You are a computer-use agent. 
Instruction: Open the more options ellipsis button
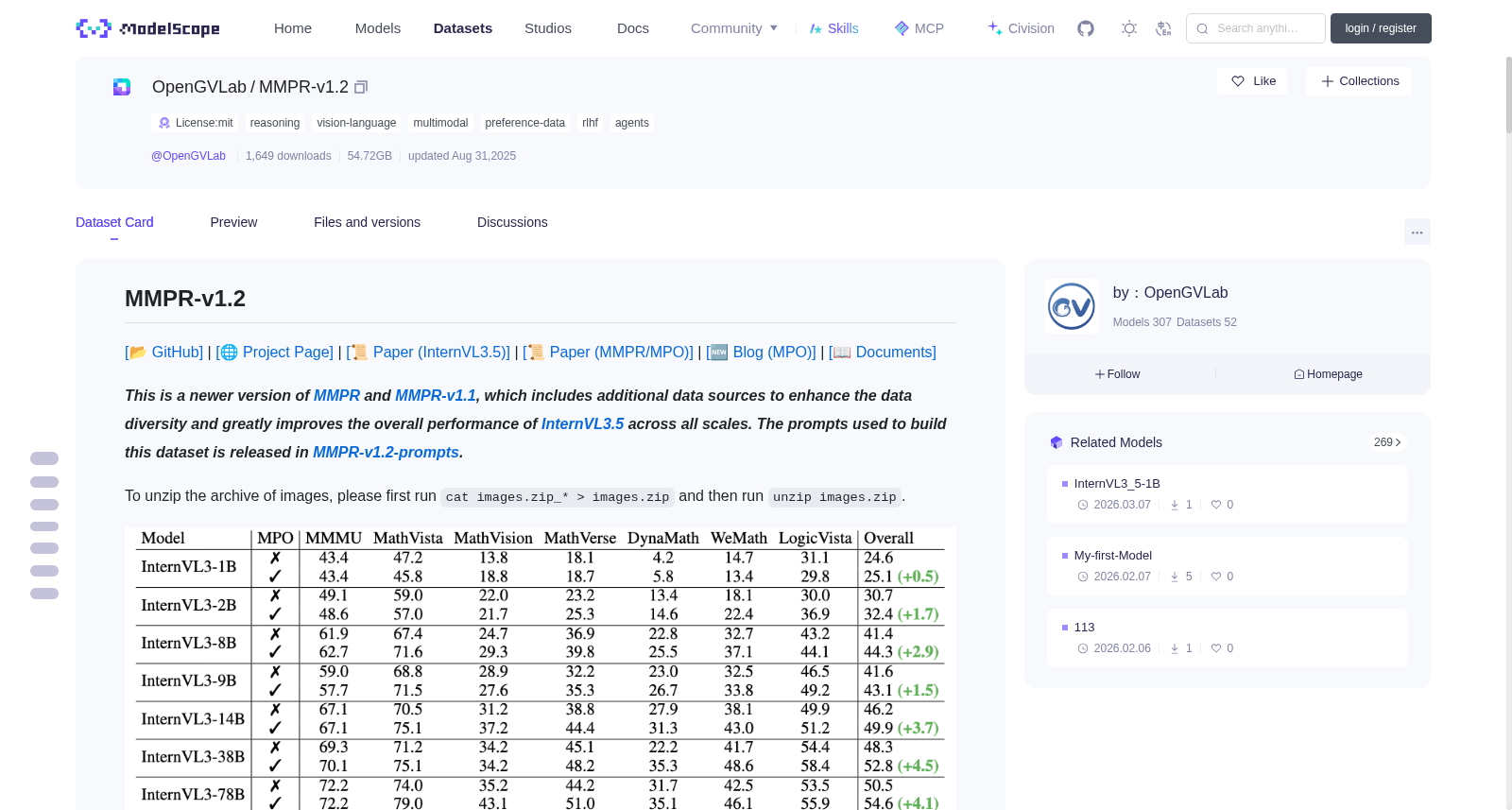point(1417,232)
